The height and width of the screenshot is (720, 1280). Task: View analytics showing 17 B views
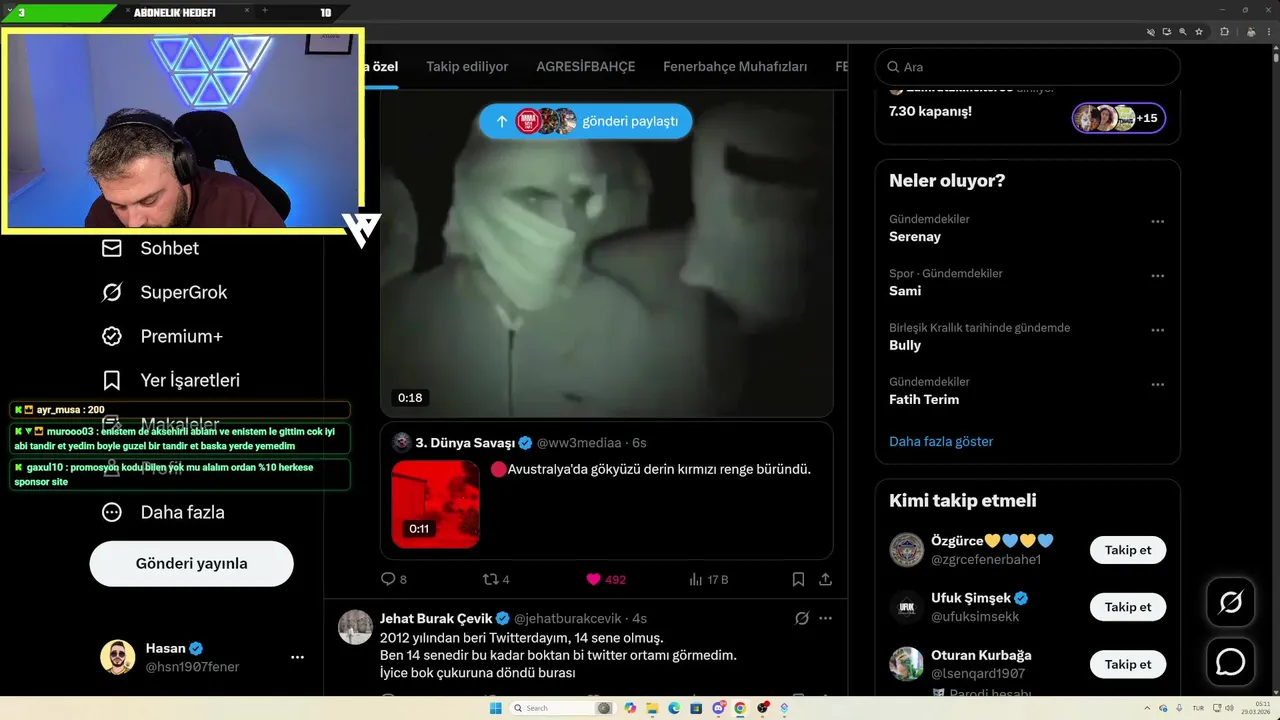point(709,579)
